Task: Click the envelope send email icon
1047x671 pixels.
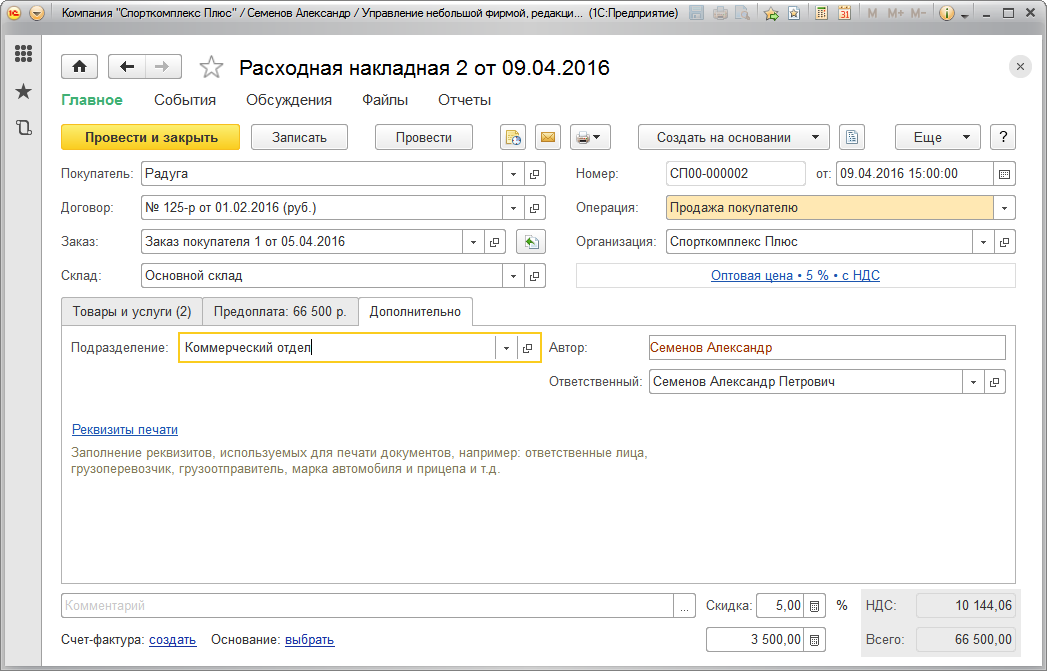Action: click(x=547, y=137)
